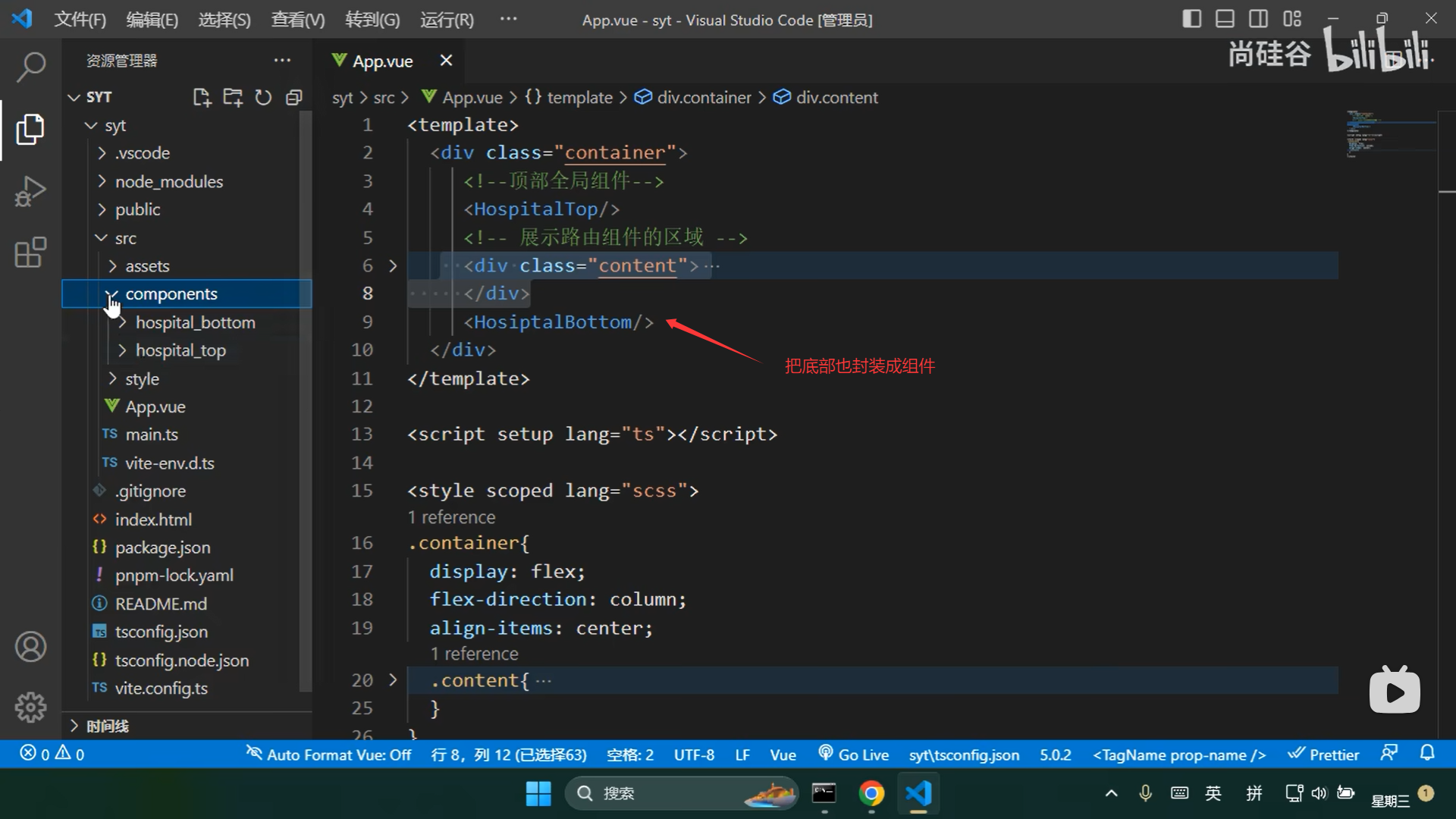Toggle the bottom panel layout icon
This screenshot has height=819, width=1456.
(x=1225, y=19)
